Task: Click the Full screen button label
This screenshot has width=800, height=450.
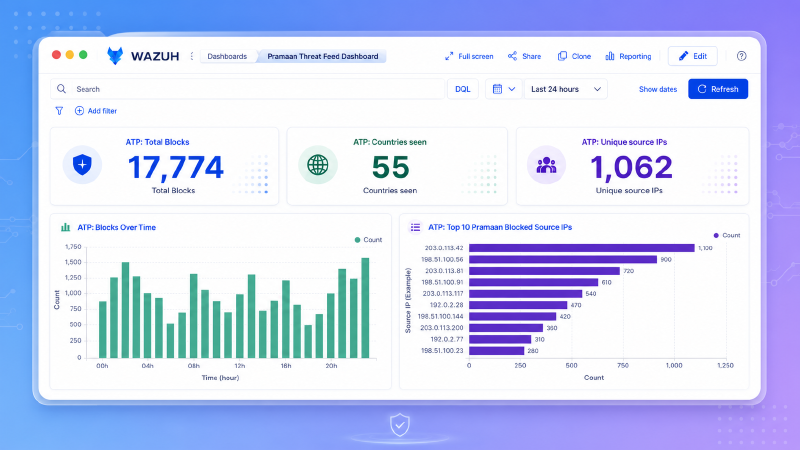Action: pos(476,56)
